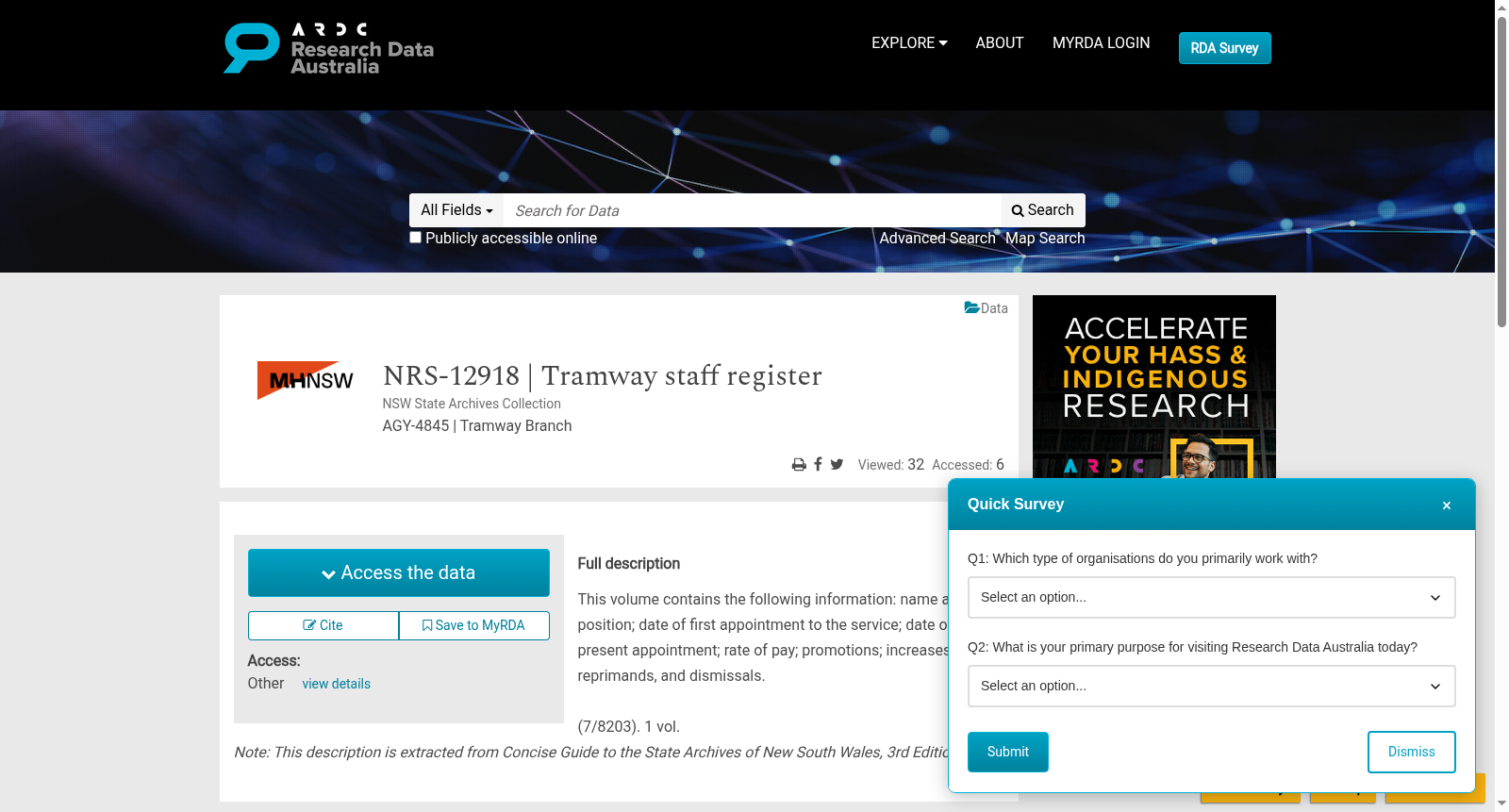Click scrollbar down arrow

click(1501, 804)
